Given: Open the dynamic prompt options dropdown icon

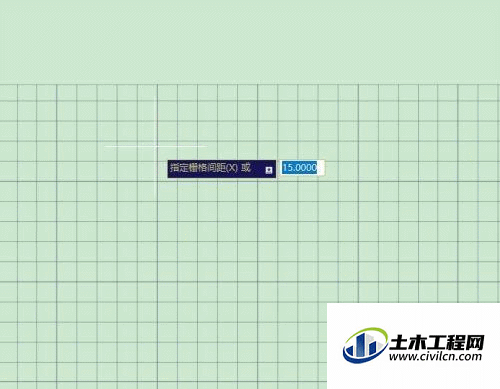Looking at the screenshot, I should click(269, 170).
